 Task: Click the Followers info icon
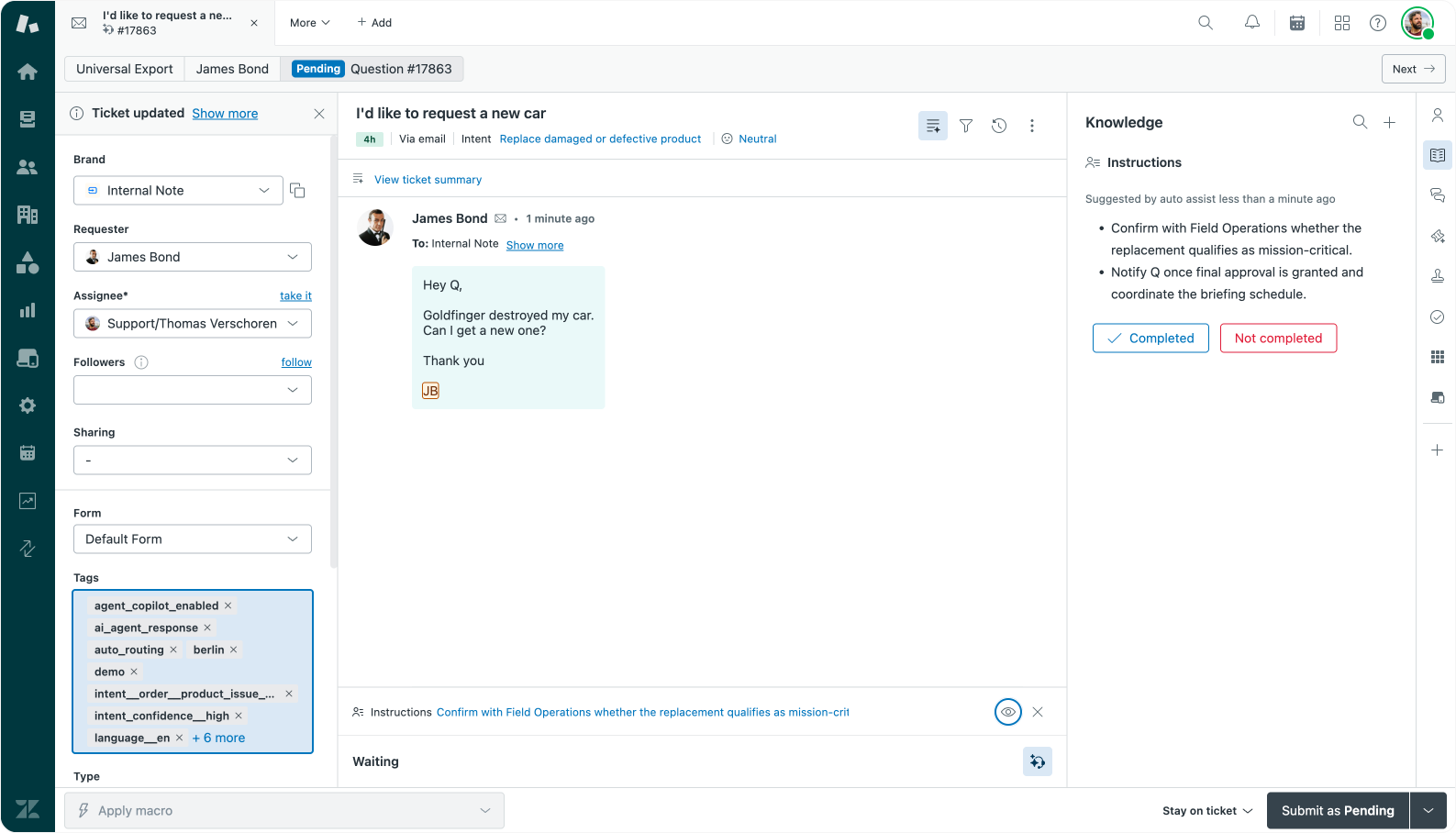141,362
